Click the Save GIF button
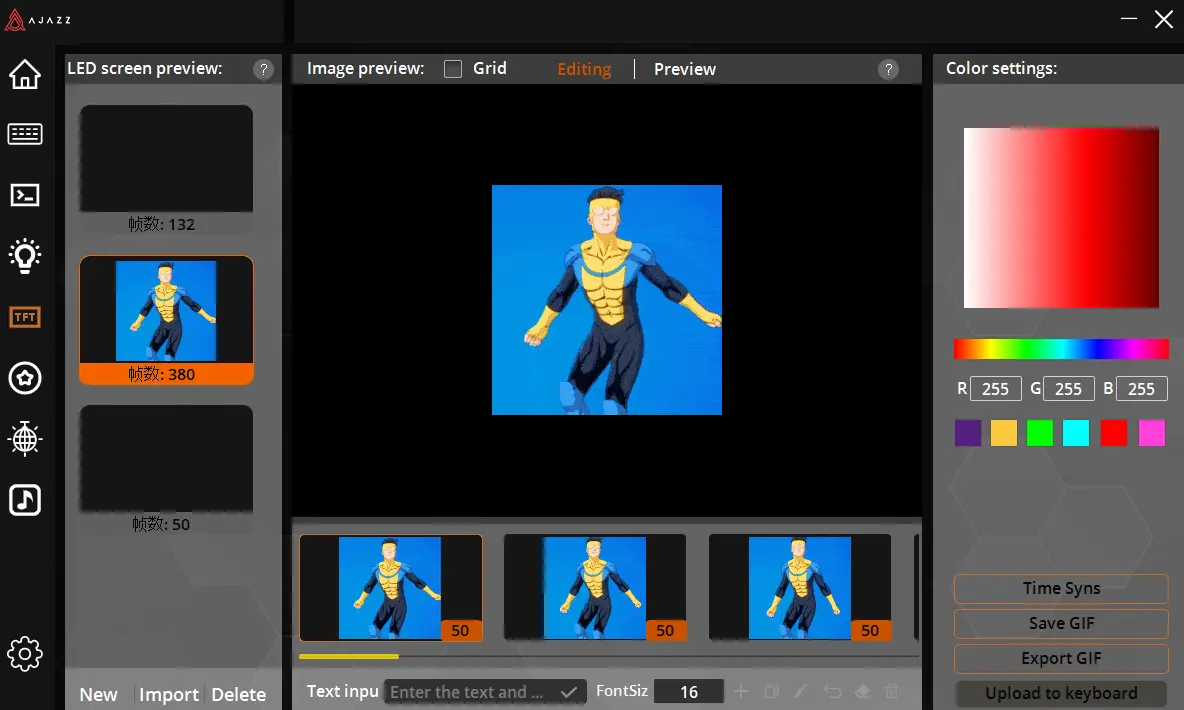Screen dimensions: 1184x710 coord(1061,623)
